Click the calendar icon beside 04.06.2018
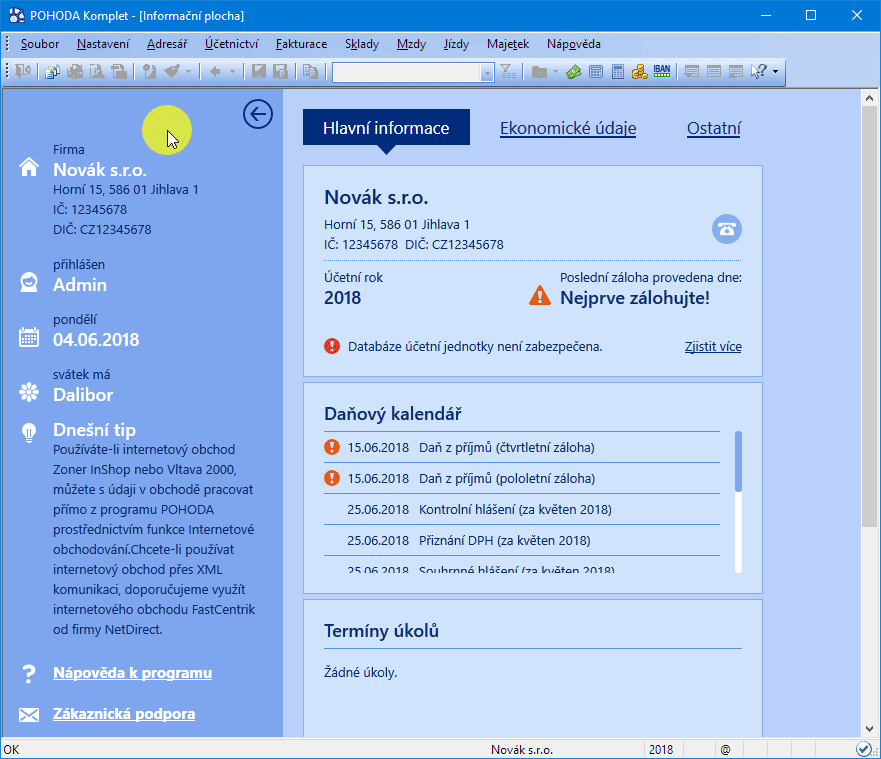881x759 pixels. (x=29, y=337)
